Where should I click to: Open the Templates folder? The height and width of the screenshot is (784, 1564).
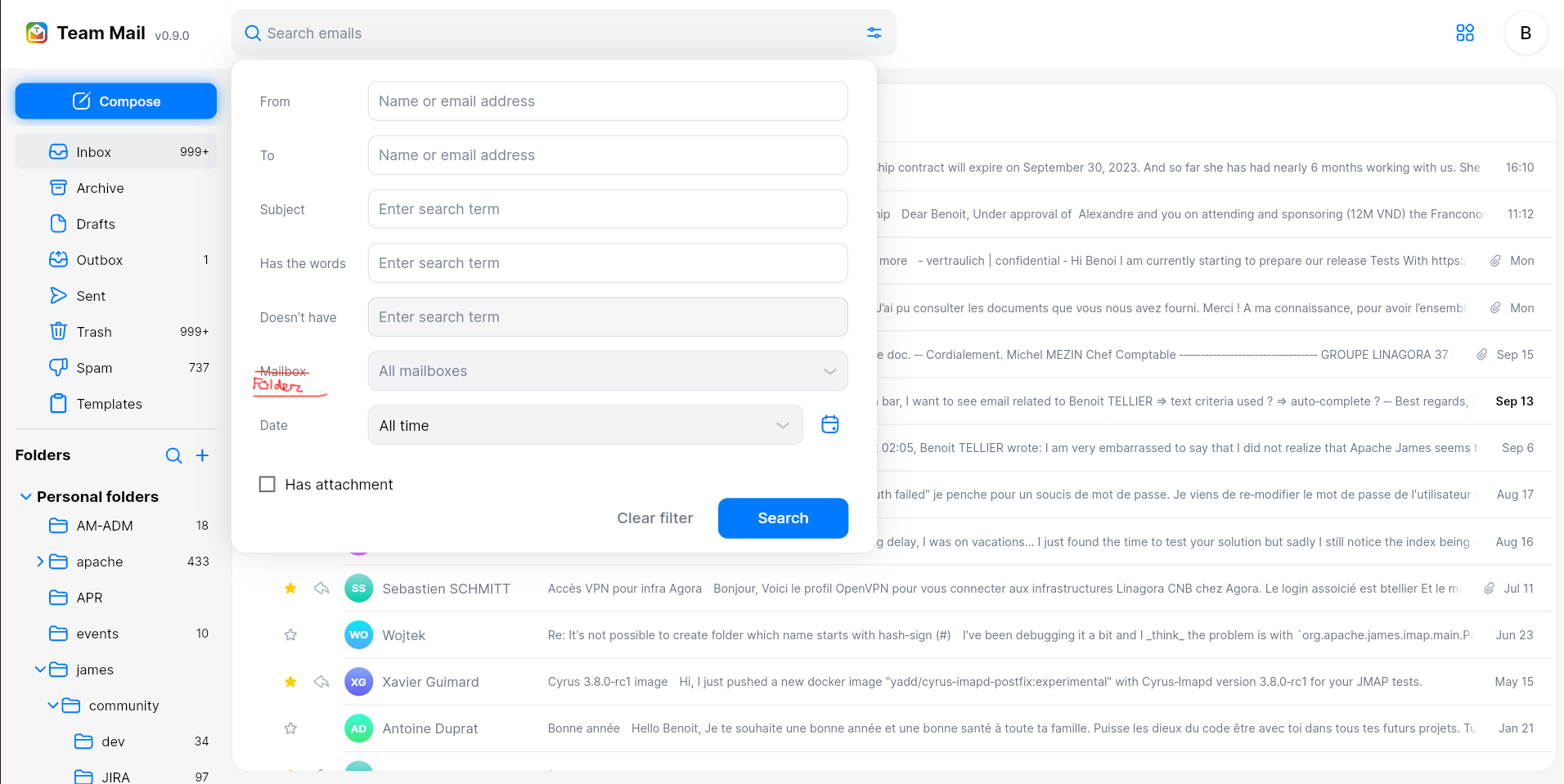pos(107,403)
